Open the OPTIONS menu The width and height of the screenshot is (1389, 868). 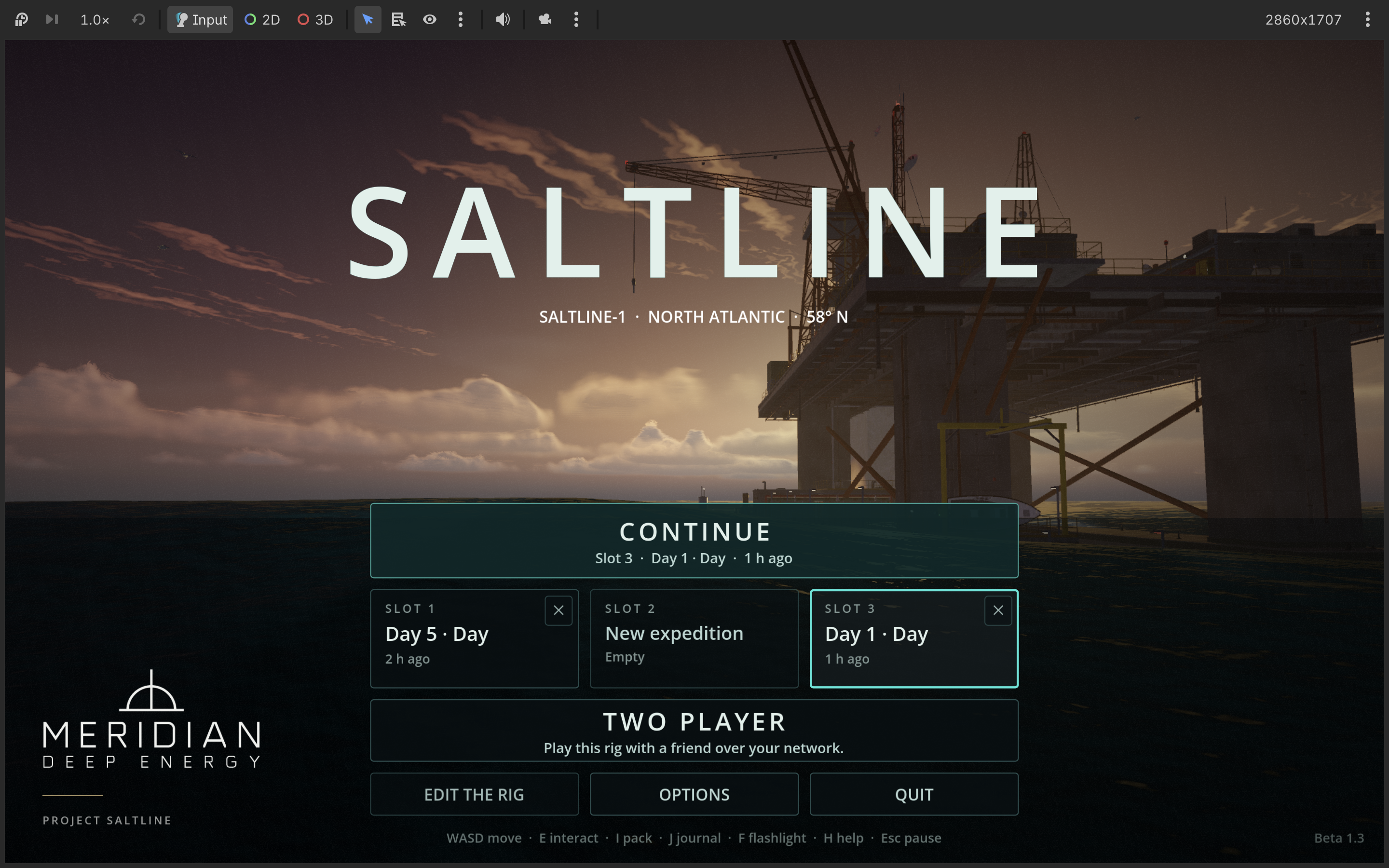tap(694, 795)
